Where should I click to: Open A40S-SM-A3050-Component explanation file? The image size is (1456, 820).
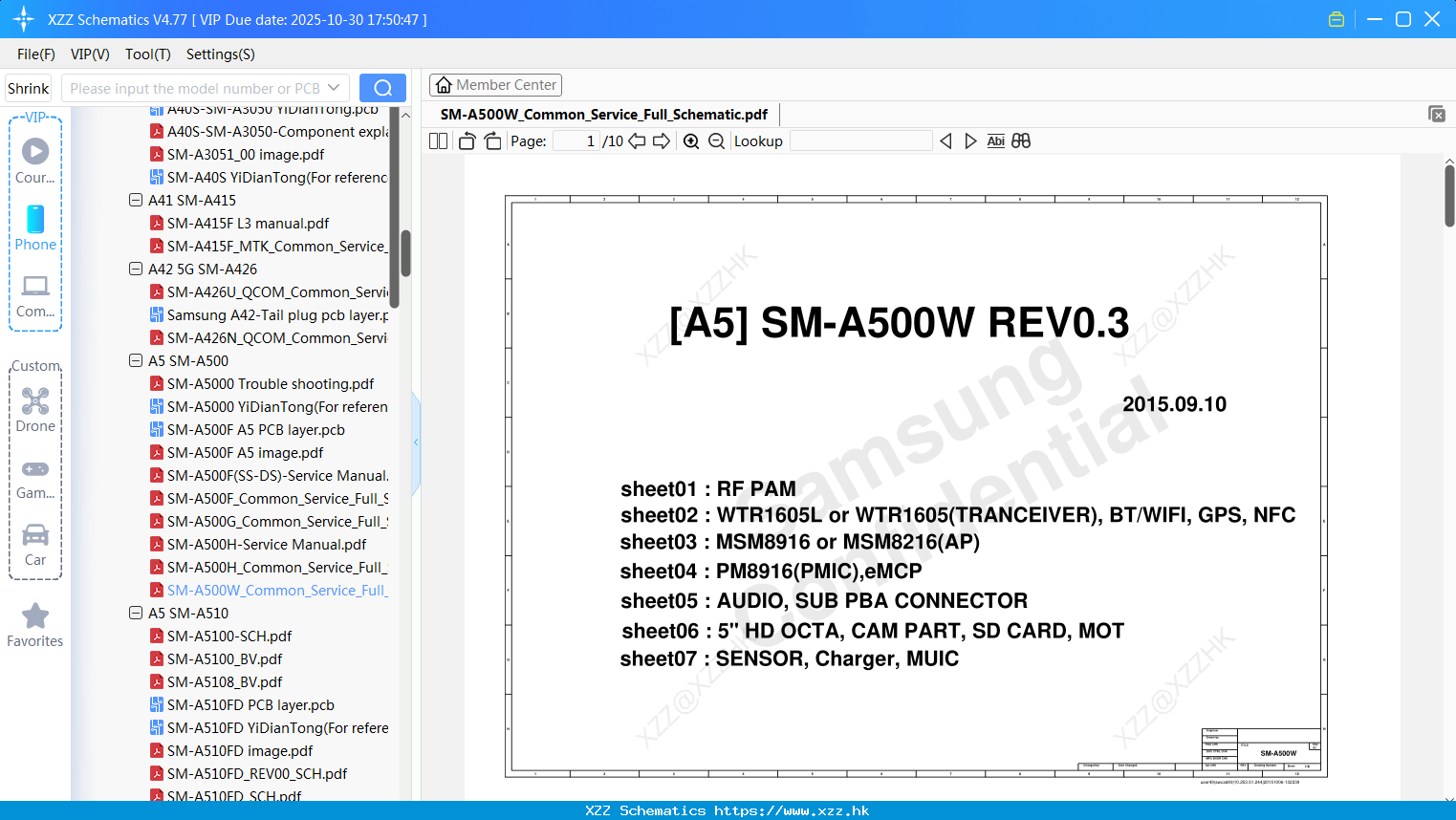[x=269, y=131]
